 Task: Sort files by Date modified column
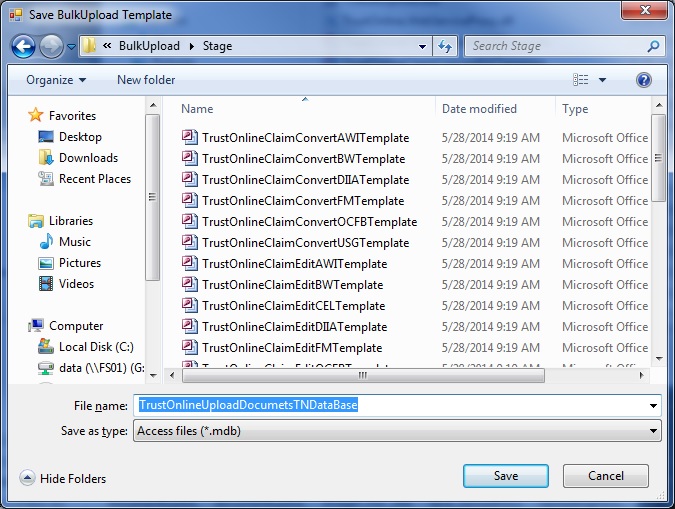(479, 109)
